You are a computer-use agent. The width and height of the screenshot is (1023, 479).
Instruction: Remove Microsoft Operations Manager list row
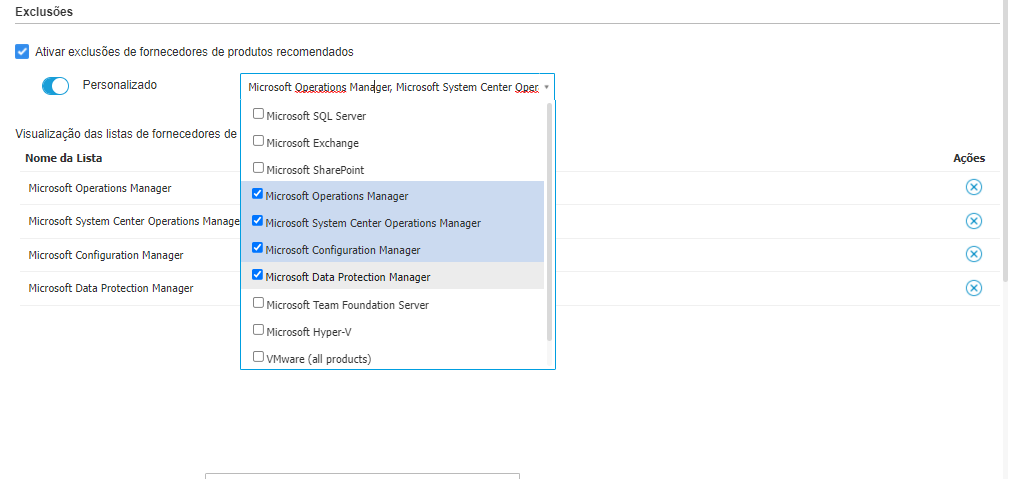pos(973,187)
